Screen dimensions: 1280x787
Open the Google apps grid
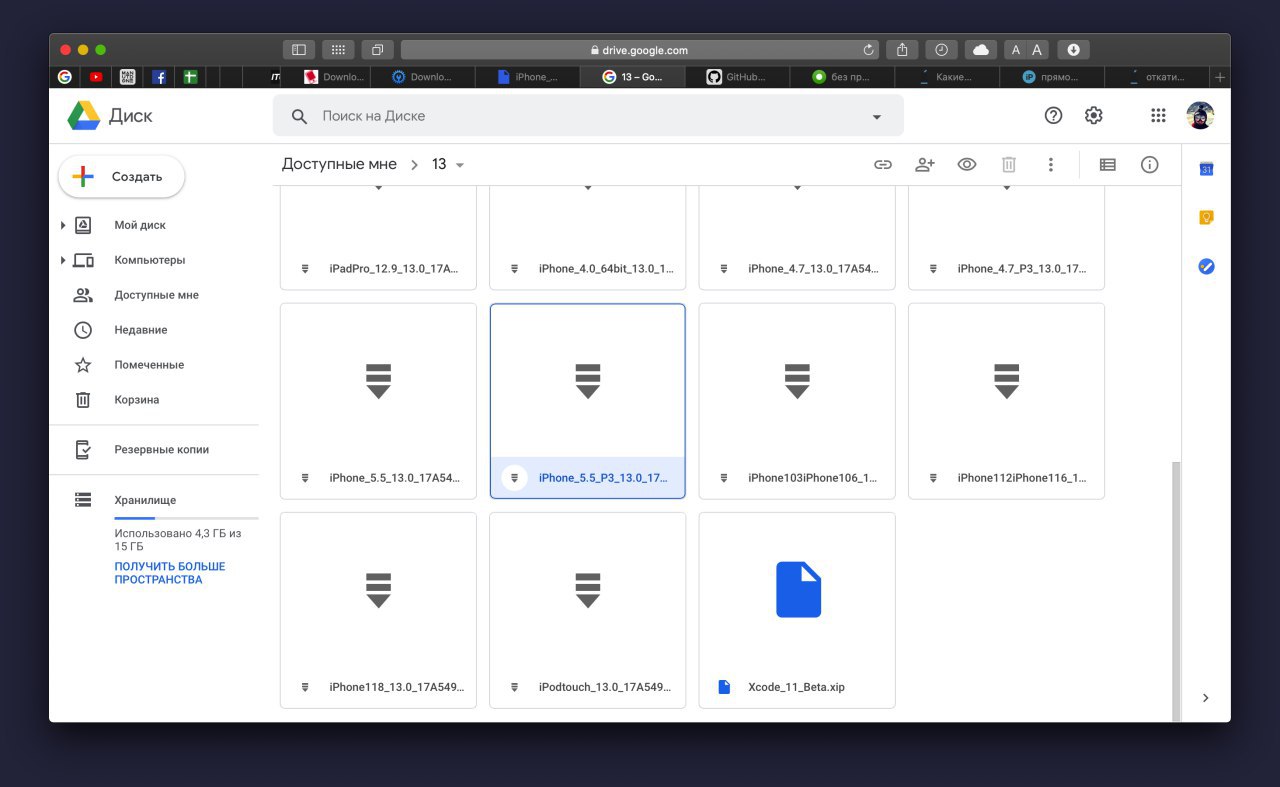coord(1158,115)
